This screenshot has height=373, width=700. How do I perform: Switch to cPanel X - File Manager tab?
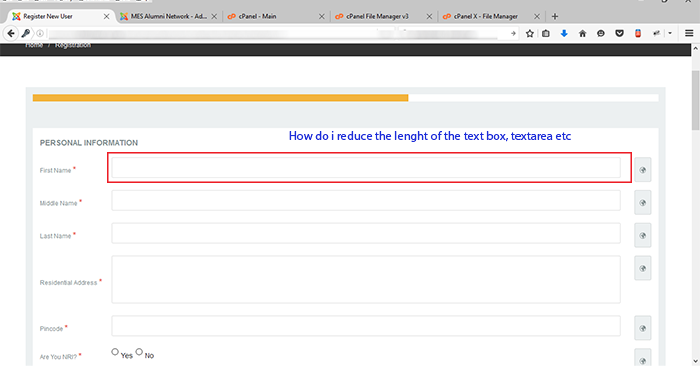[x=491, y=17]
